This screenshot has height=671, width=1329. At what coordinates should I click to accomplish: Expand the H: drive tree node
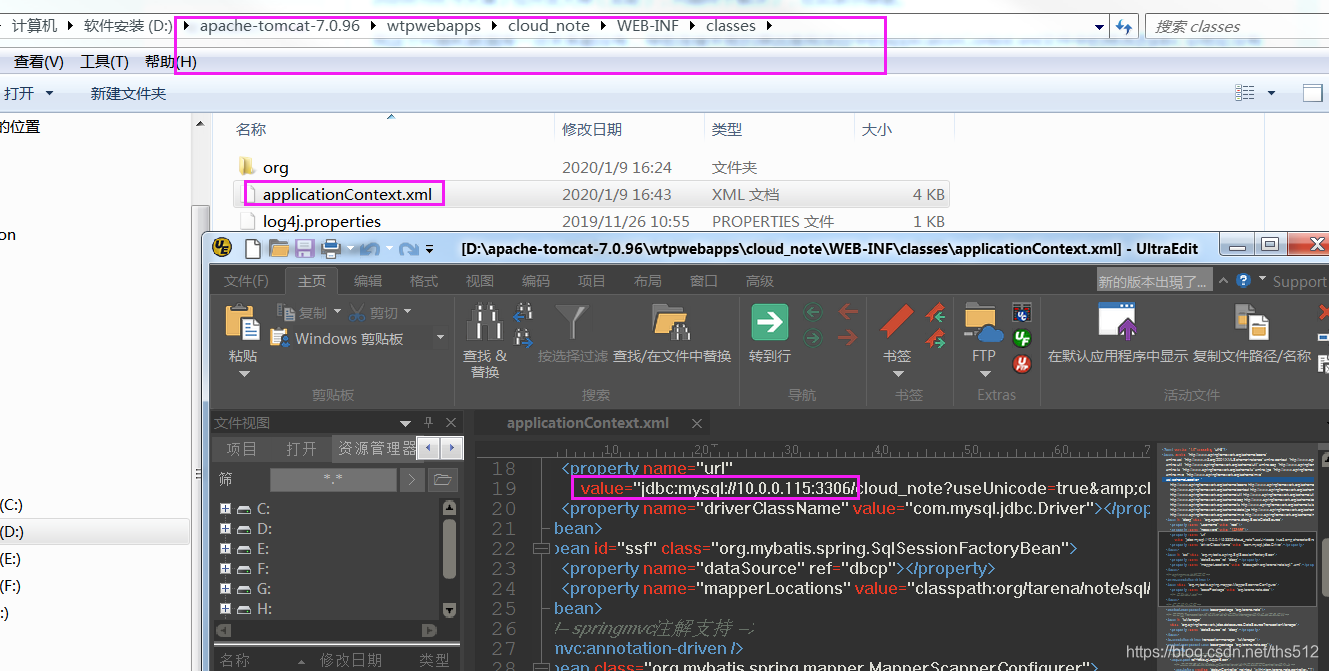[225, 609]
